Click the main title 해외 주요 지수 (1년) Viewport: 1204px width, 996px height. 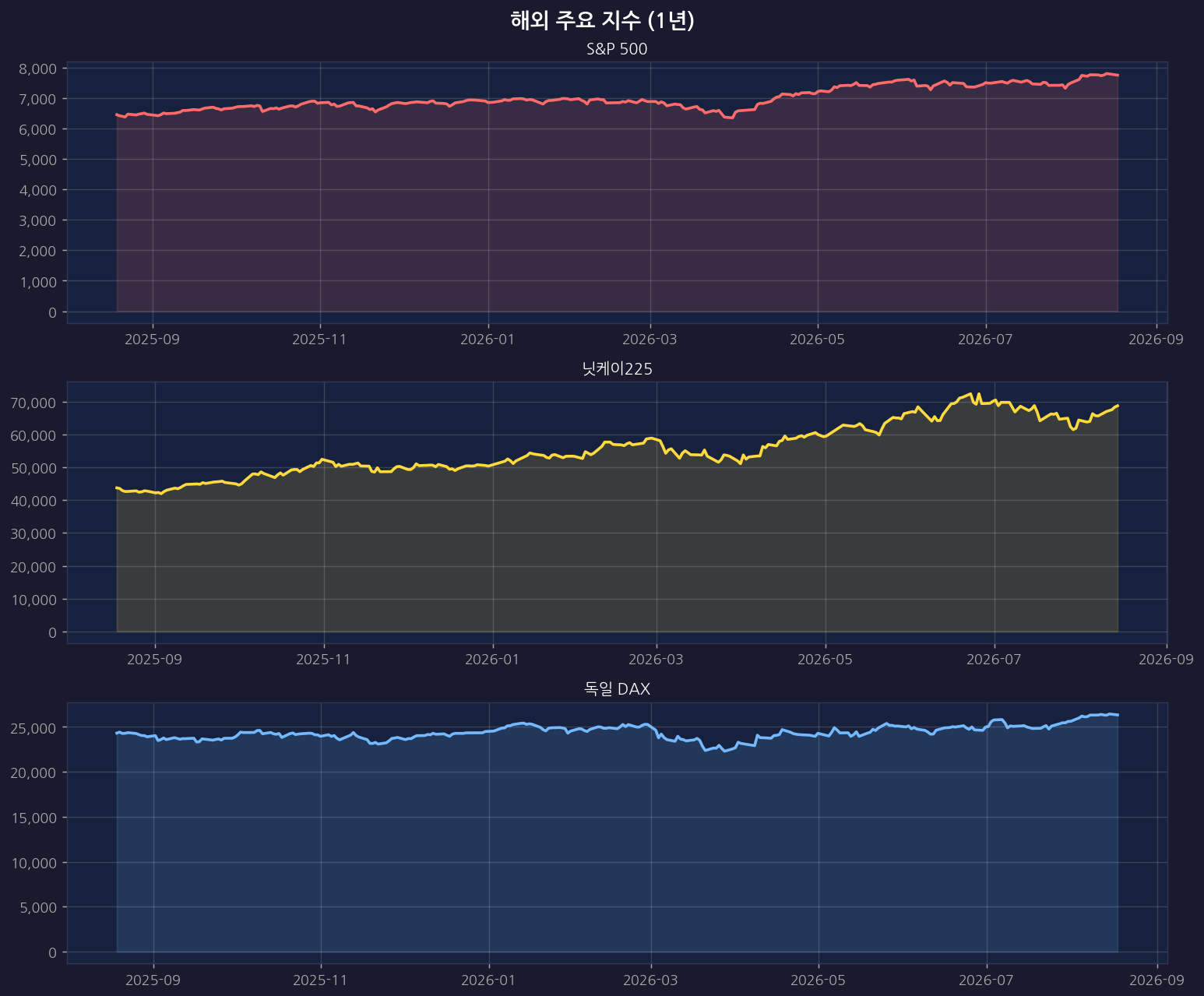click(x=602, y=21)
